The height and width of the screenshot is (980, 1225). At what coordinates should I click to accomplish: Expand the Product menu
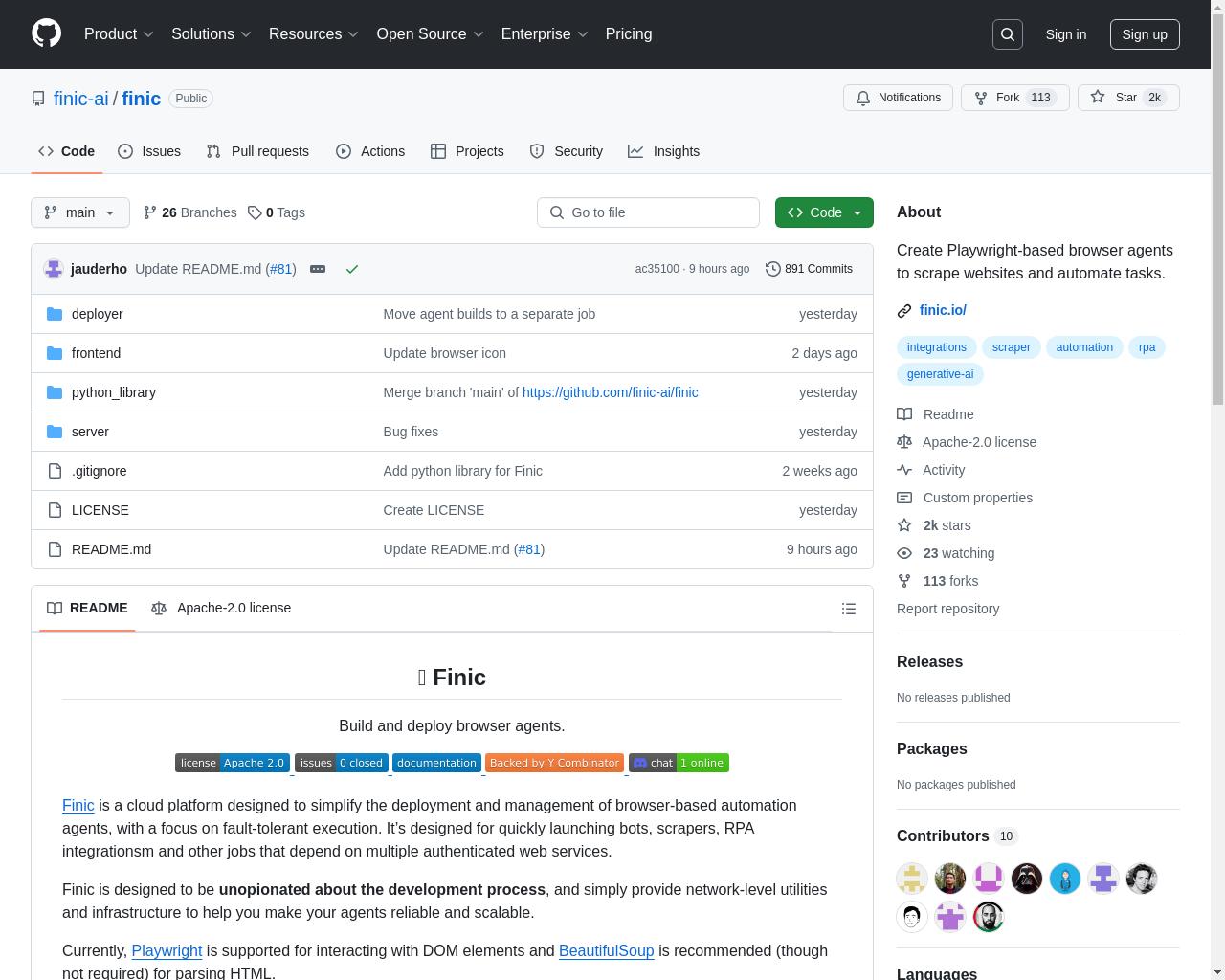(x=119, y=34)
